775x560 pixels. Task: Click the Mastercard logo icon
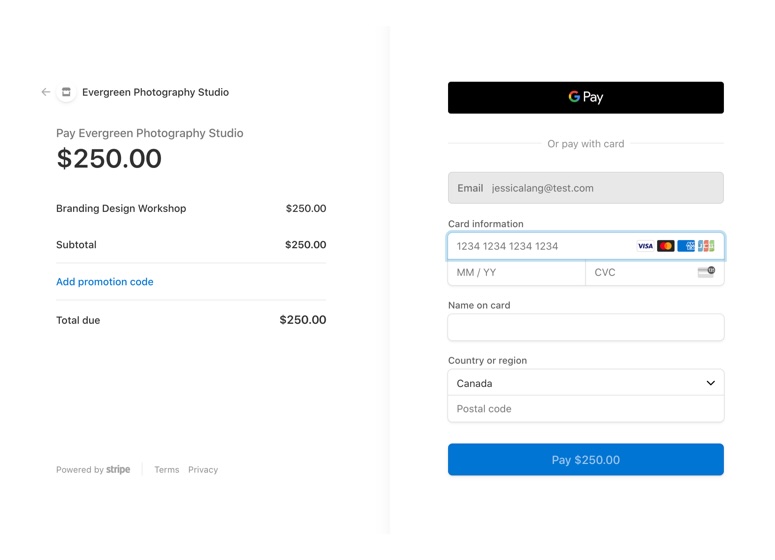click(666, 246)
